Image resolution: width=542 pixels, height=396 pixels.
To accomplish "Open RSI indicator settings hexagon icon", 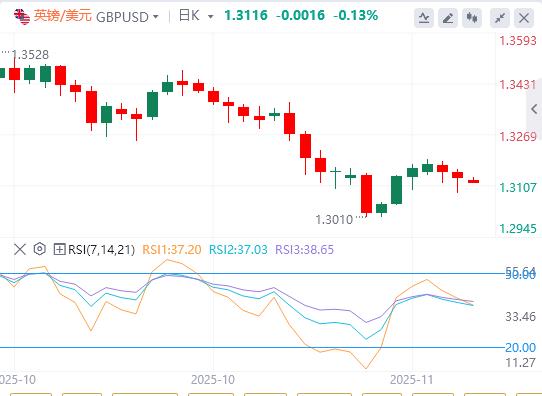I will point(40,249).
